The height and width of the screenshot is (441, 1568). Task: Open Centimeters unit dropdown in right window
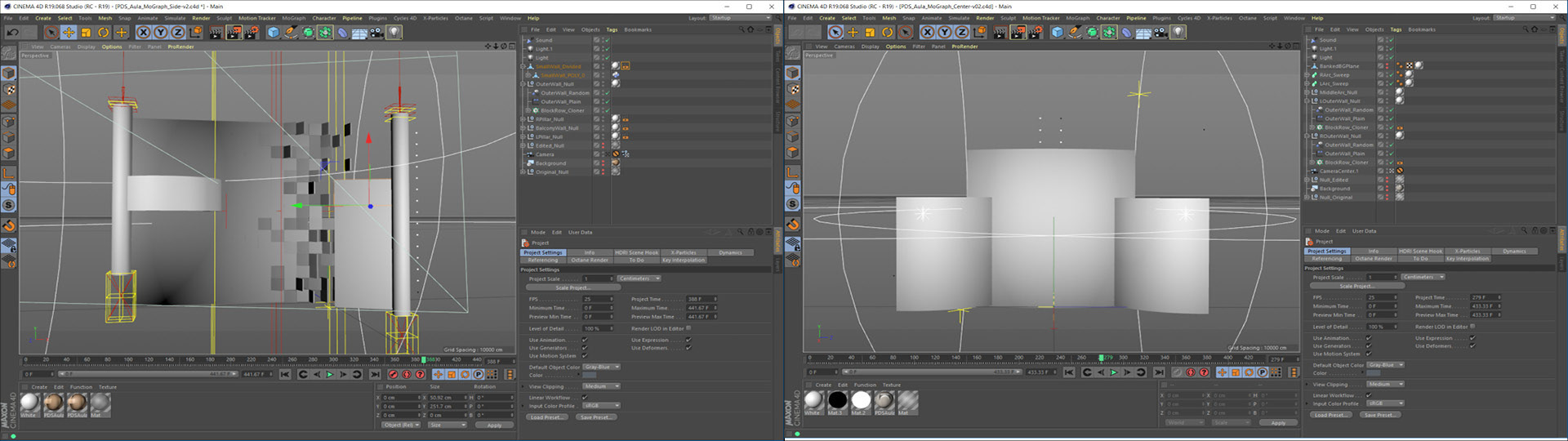click(x=1423, y=277)
